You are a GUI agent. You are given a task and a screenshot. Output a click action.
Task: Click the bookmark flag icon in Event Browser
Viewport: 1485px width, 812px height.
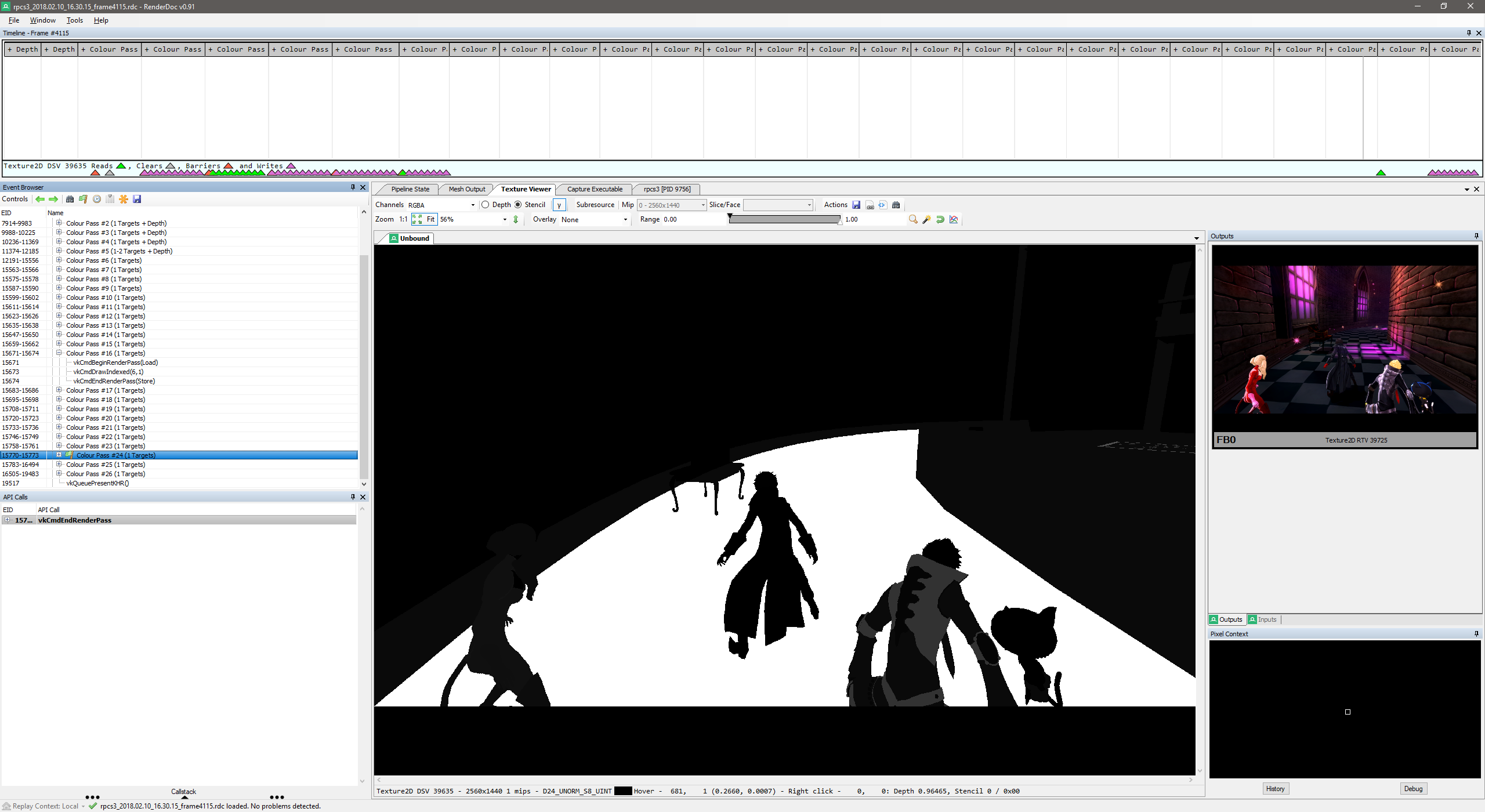83,199
